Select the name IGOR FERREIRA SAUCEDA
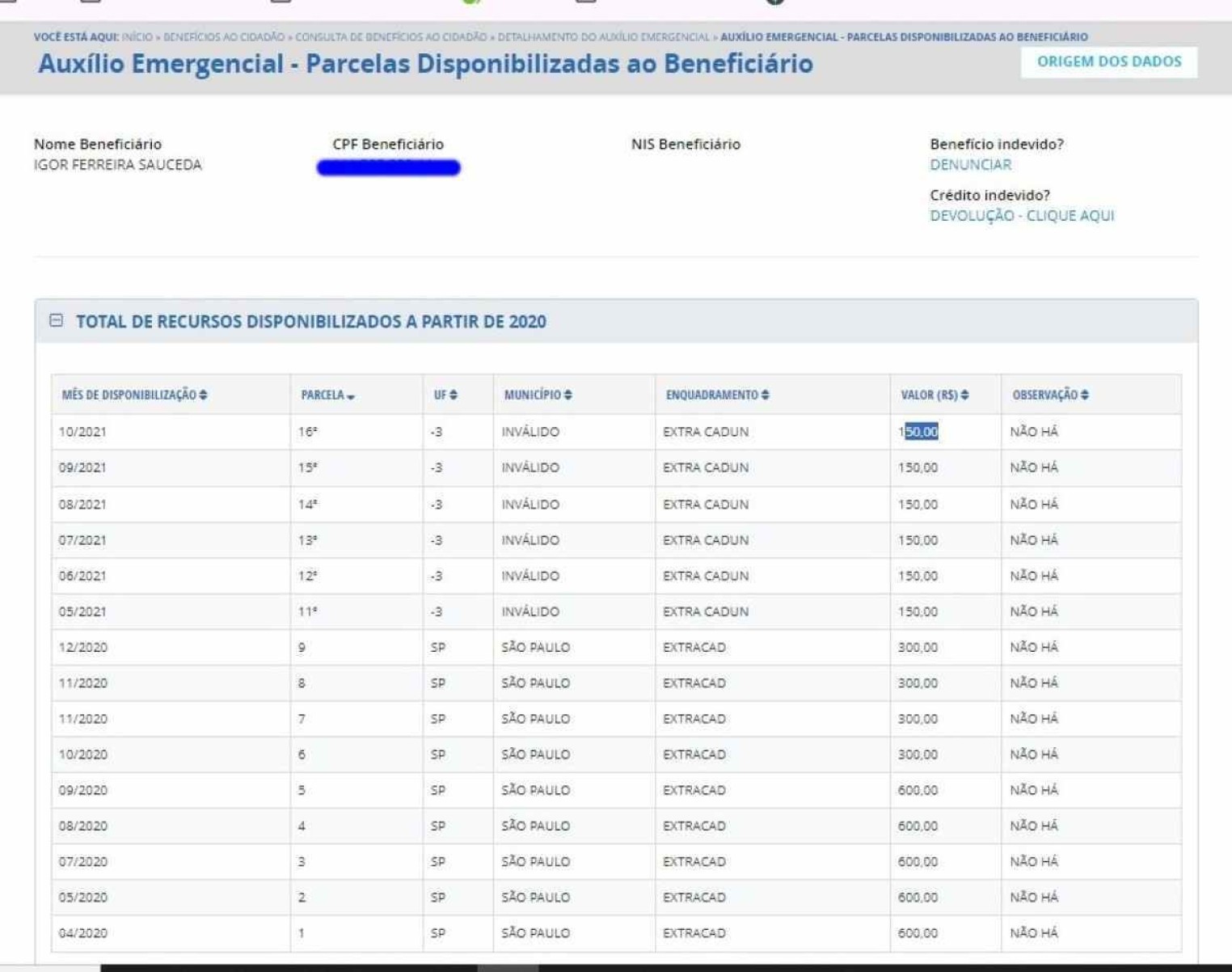 (x=117, y=164)
